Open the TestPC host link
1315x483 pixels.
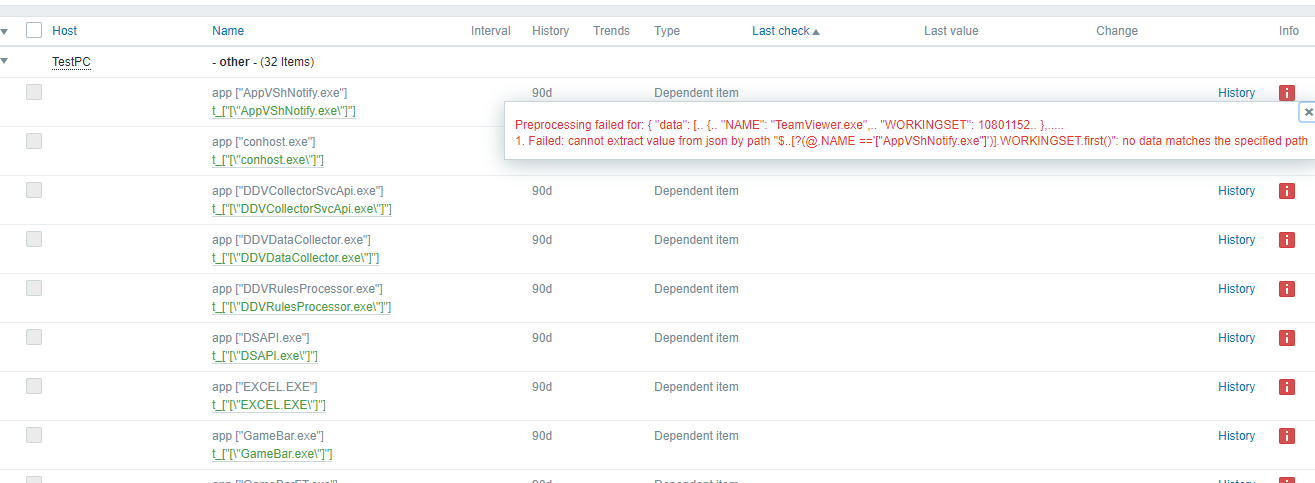72,62
